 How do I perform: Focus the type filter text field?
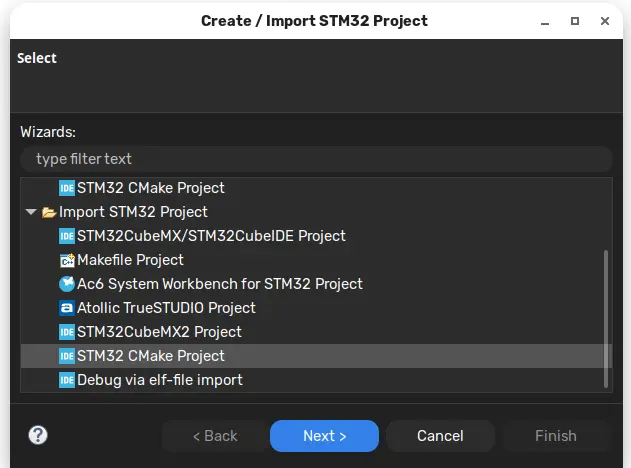point(316,159)
